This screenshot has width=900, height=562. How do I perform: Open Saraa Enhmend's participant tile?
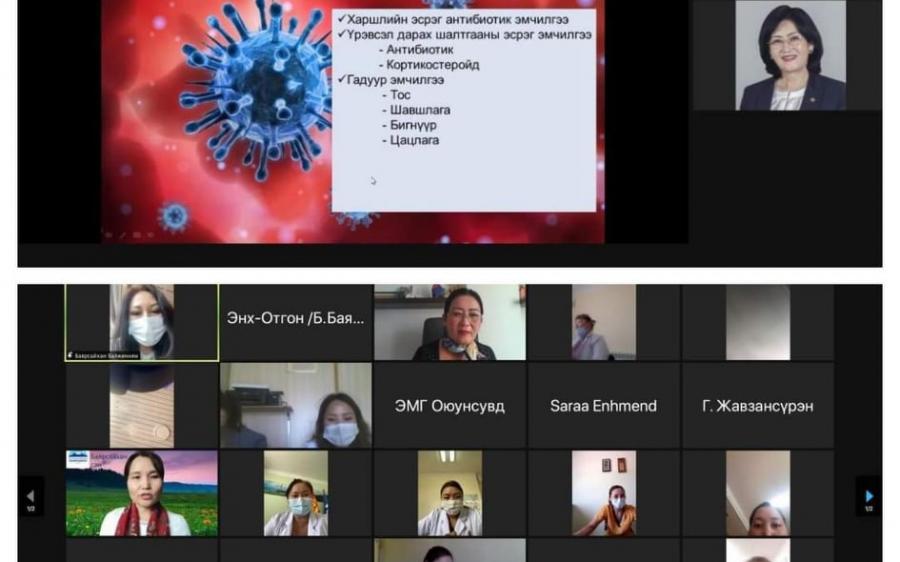click(603, 405)
